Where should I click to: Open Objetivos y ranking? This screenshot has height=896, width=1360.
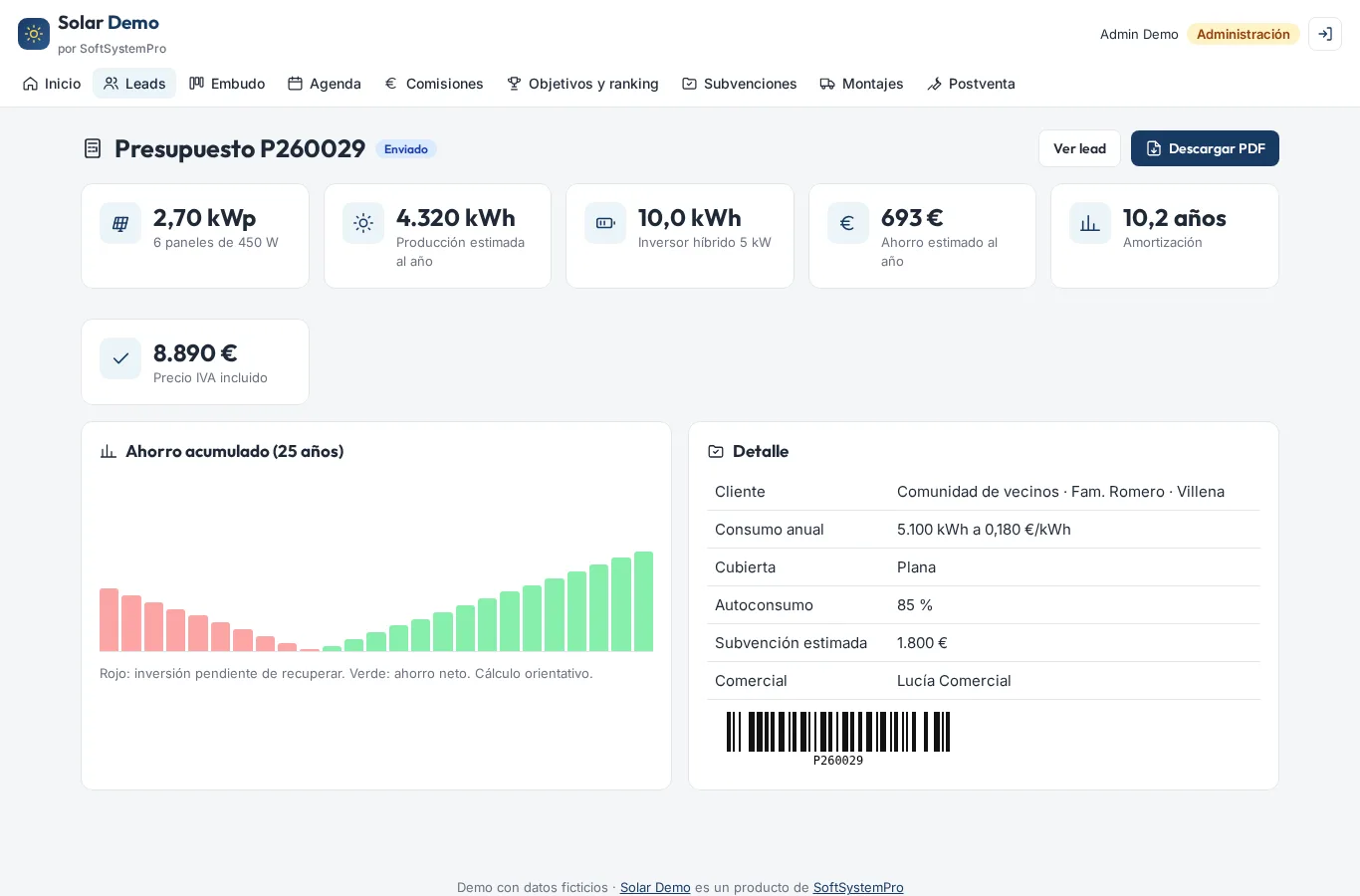(582, 84)
